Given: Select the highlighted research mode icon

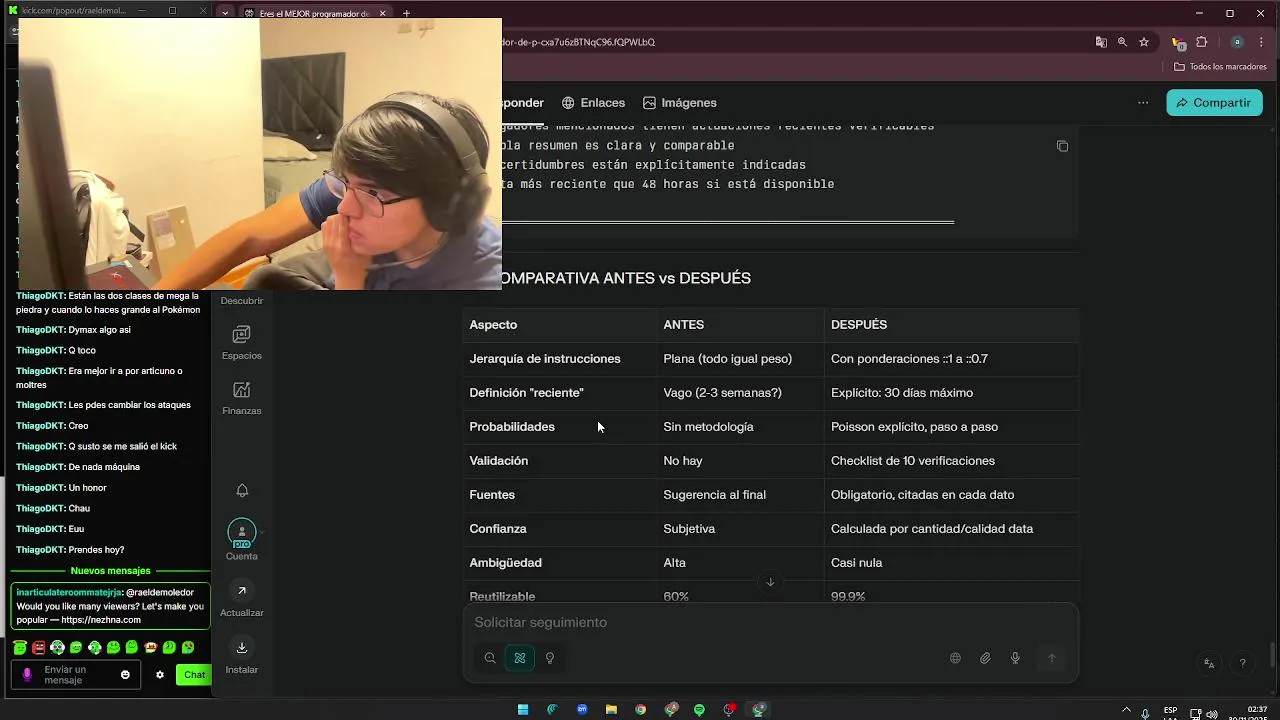Looking at the screenshot, I should tap(519, 658).
